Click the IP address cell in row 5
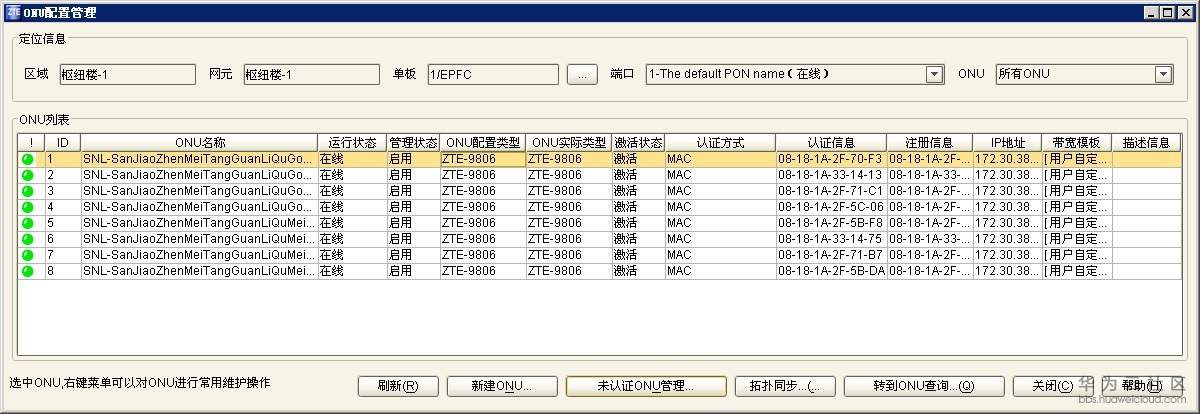Screen dimensions: 1200x414 pyautogui.click(x=1007, y=223)
